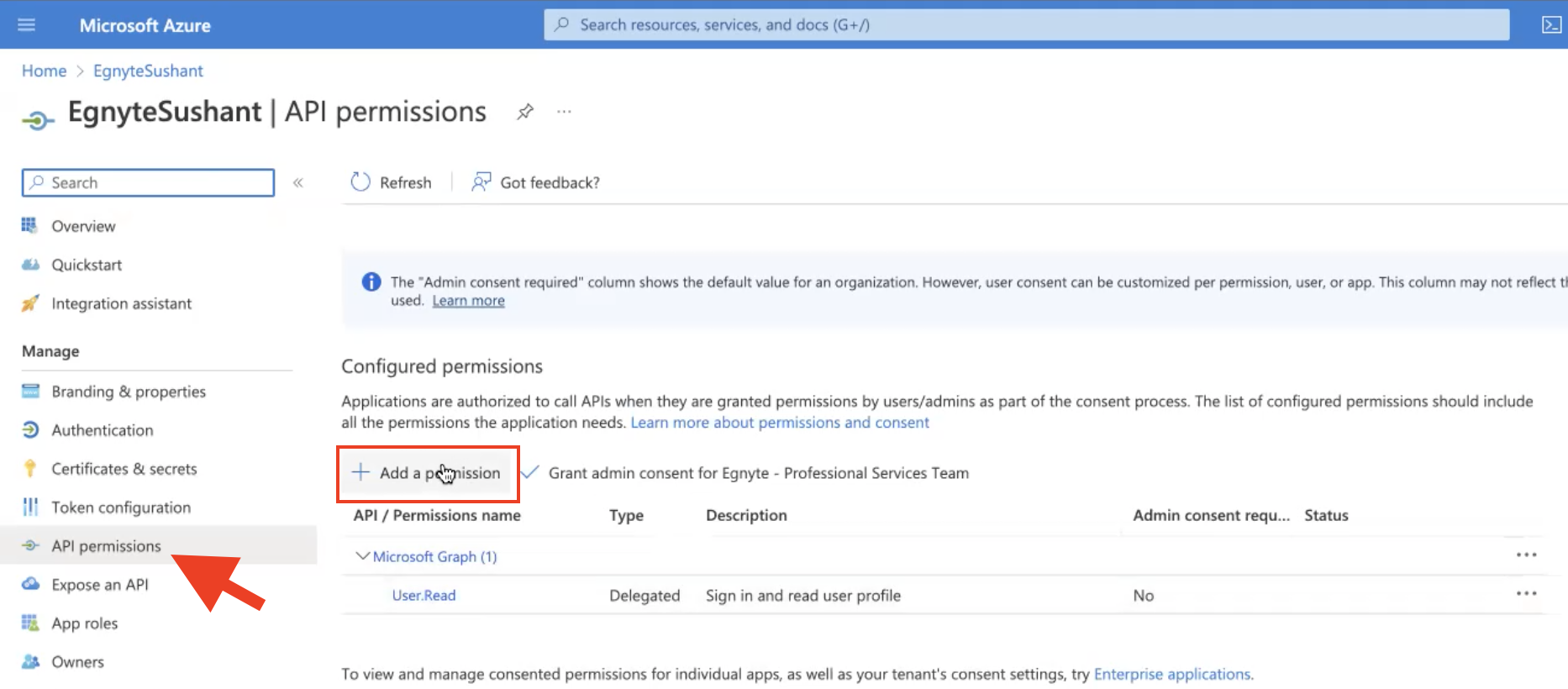The image size is (1568, 689).
Task: Click the Expose an API cloud icon
Action: pos(30,584)
